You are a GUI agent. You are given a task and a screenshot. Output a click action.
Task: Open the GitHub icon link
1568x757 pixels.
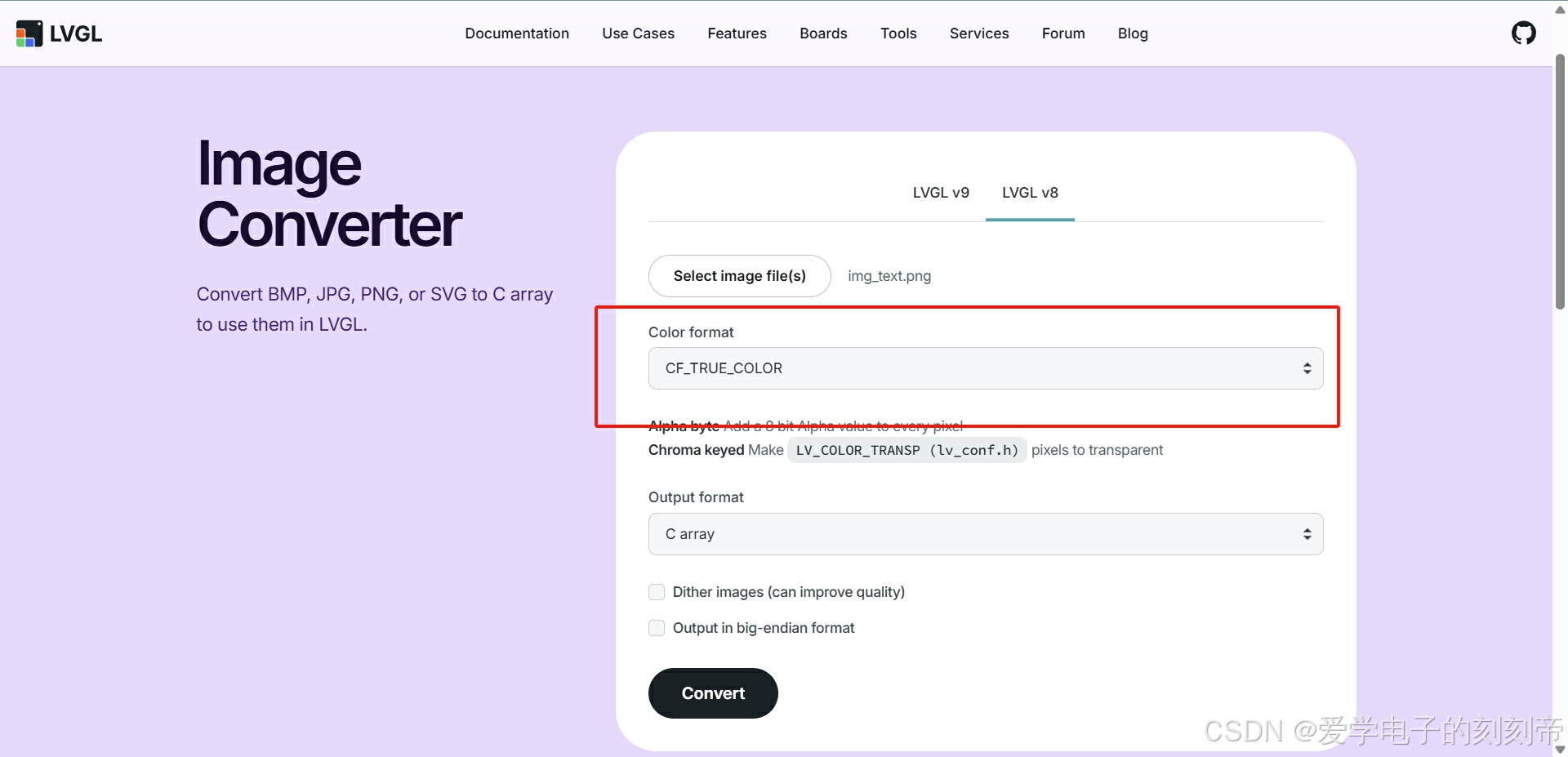(x=1523, y=33)
